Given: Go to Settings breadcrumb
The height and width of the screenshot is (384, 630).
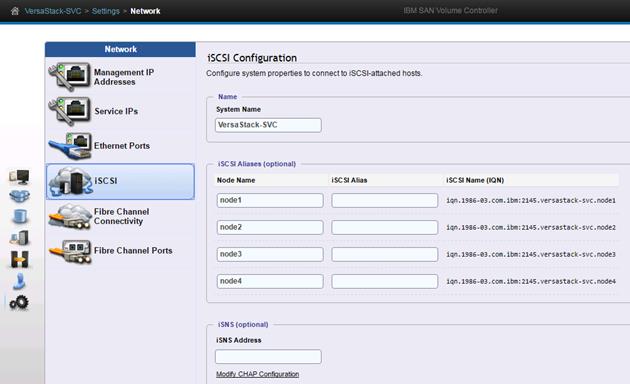Looking at the screenshot, I should (106, 11).
